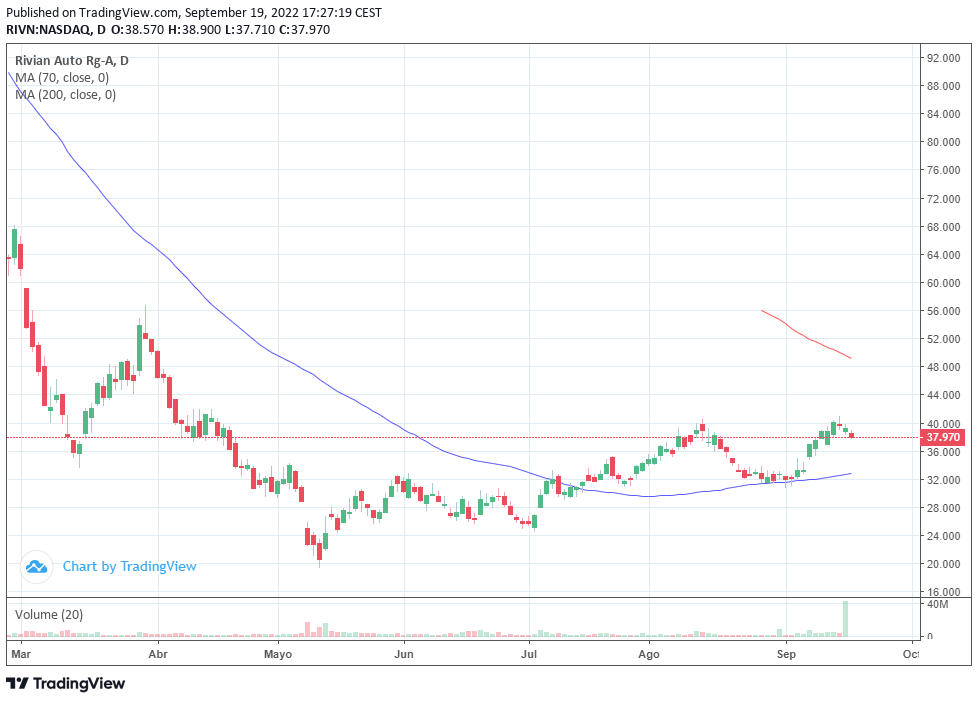978x702 pixels.
Task: Click the 88.000 price axis label
Action: [943, 86]
